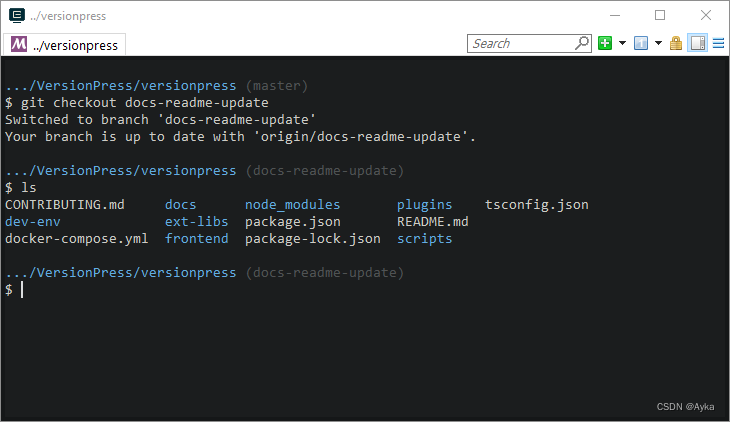Image resolution: width=730 pixels, height=422 pixels.
Task: Maximize the terminal window
Action: [660, 15]
